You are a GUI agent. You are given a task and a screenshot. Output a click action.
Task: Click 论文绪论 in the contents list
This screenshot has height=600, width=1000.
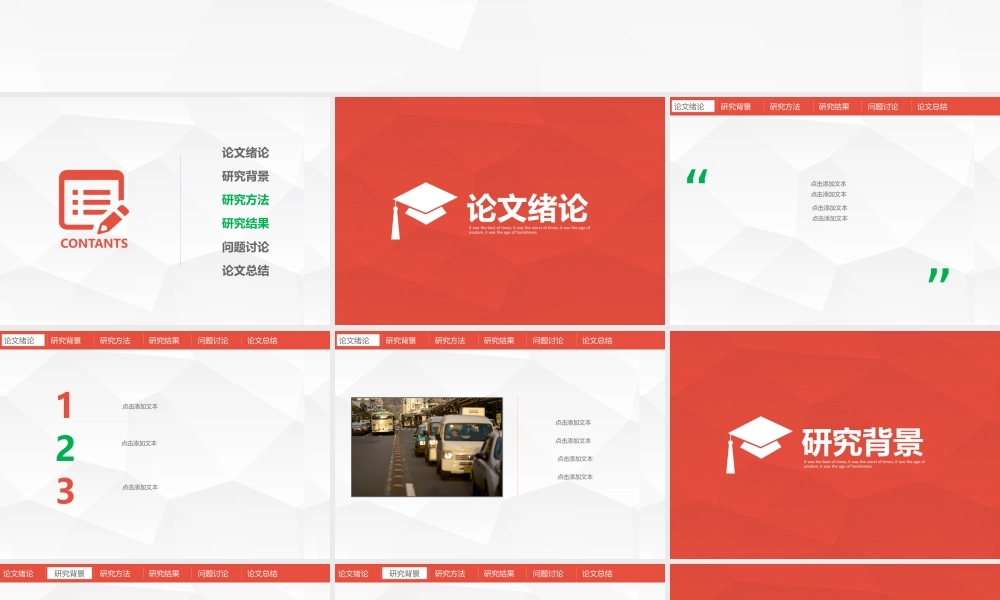tap(246, 153)
